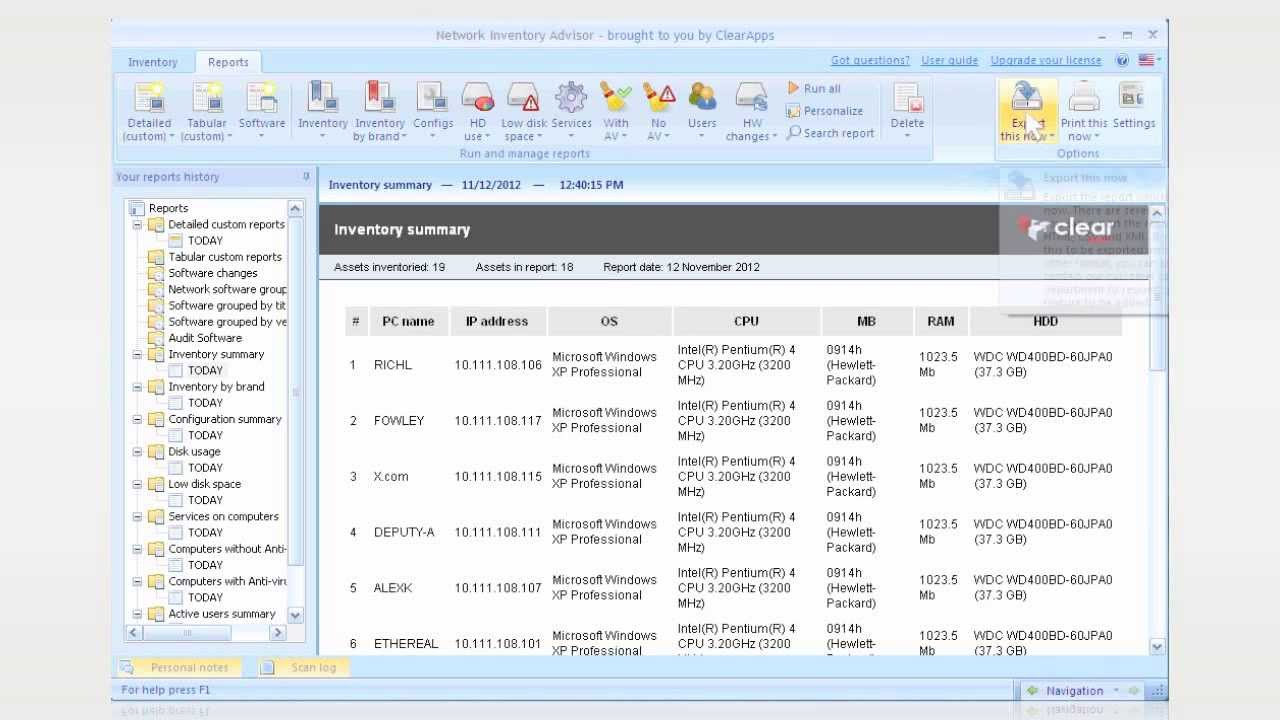Open Detailed (custom) report icon

point(149,98)
